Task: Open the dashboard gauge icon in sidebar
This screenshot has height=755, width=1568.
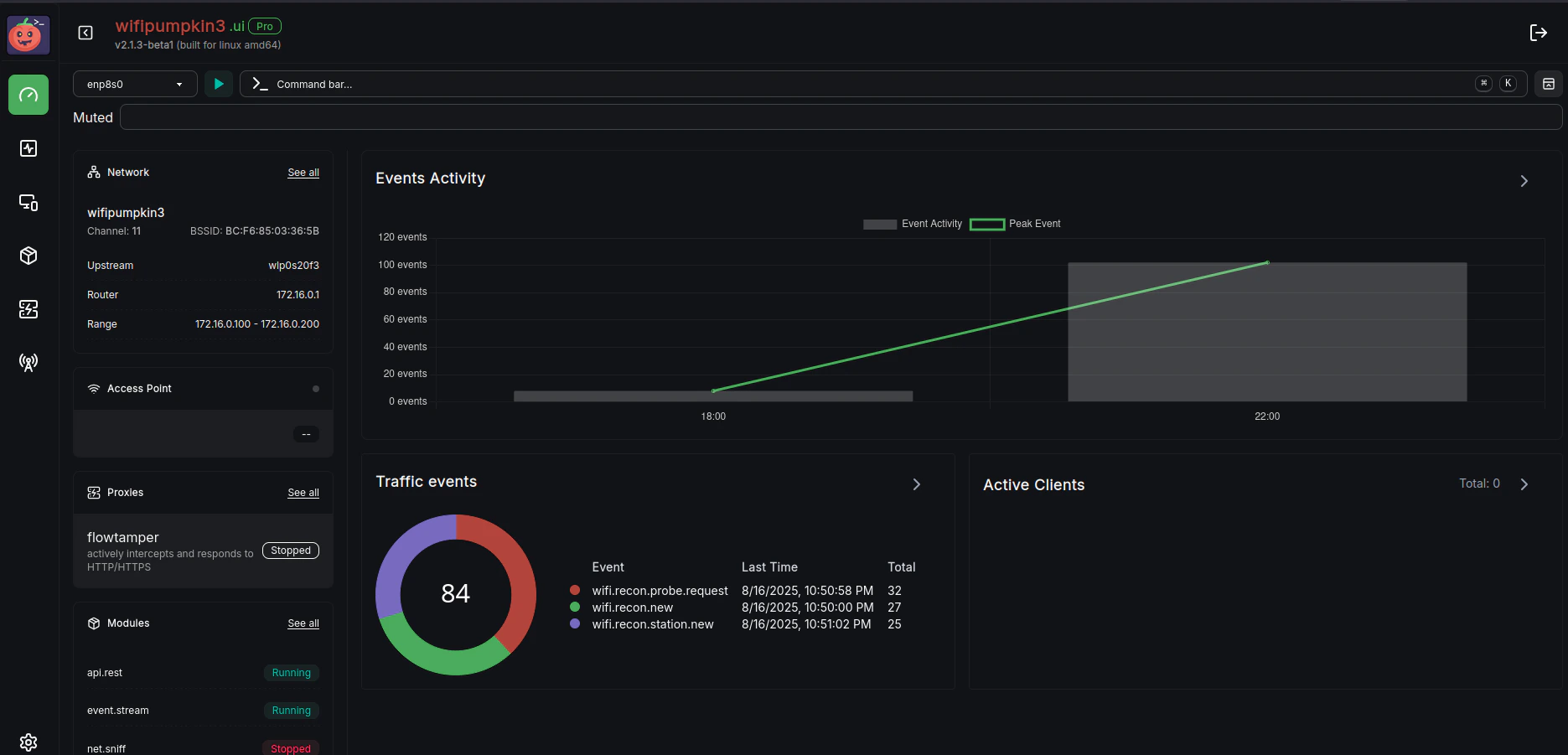Action: pyautogui.click(x=28, y=95)
